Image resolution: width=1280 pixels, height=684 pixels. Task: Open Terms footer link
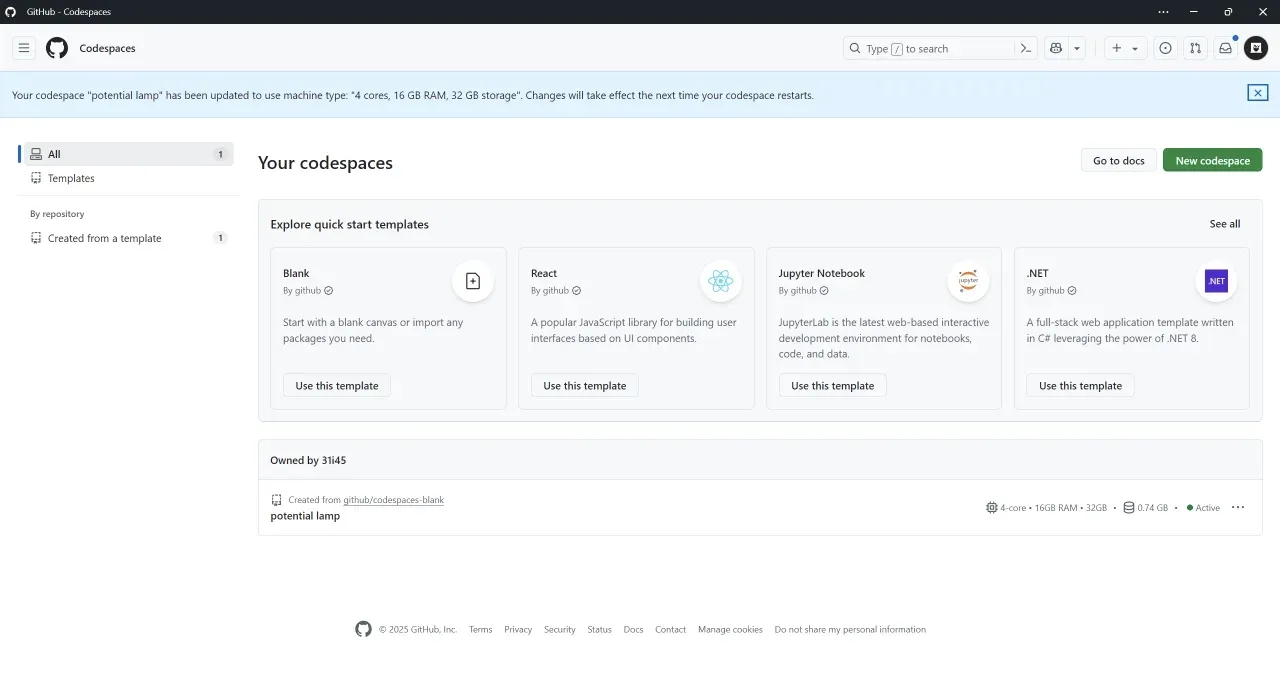pos(480,630)
